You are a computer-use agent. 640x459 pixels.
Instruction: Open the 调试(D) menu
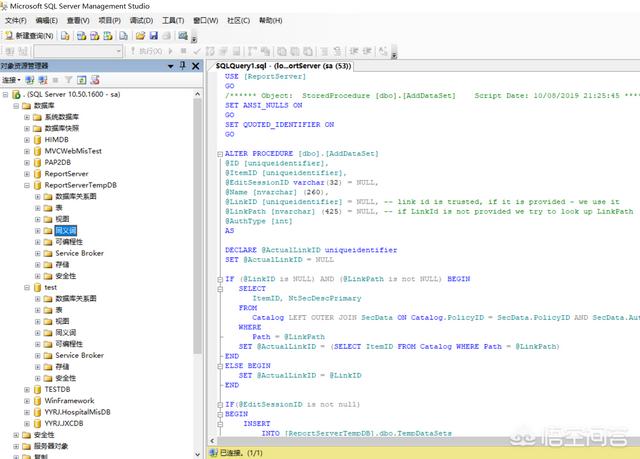(141, 20)
